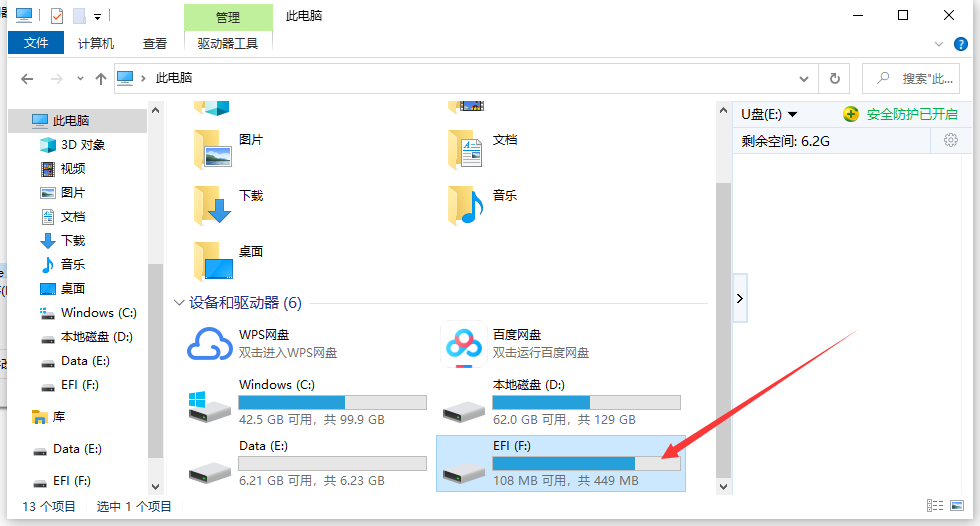Switch to the 驱动器工具 ribbon tab
This screenshot has height=526, width=980.
click(228, 44)
